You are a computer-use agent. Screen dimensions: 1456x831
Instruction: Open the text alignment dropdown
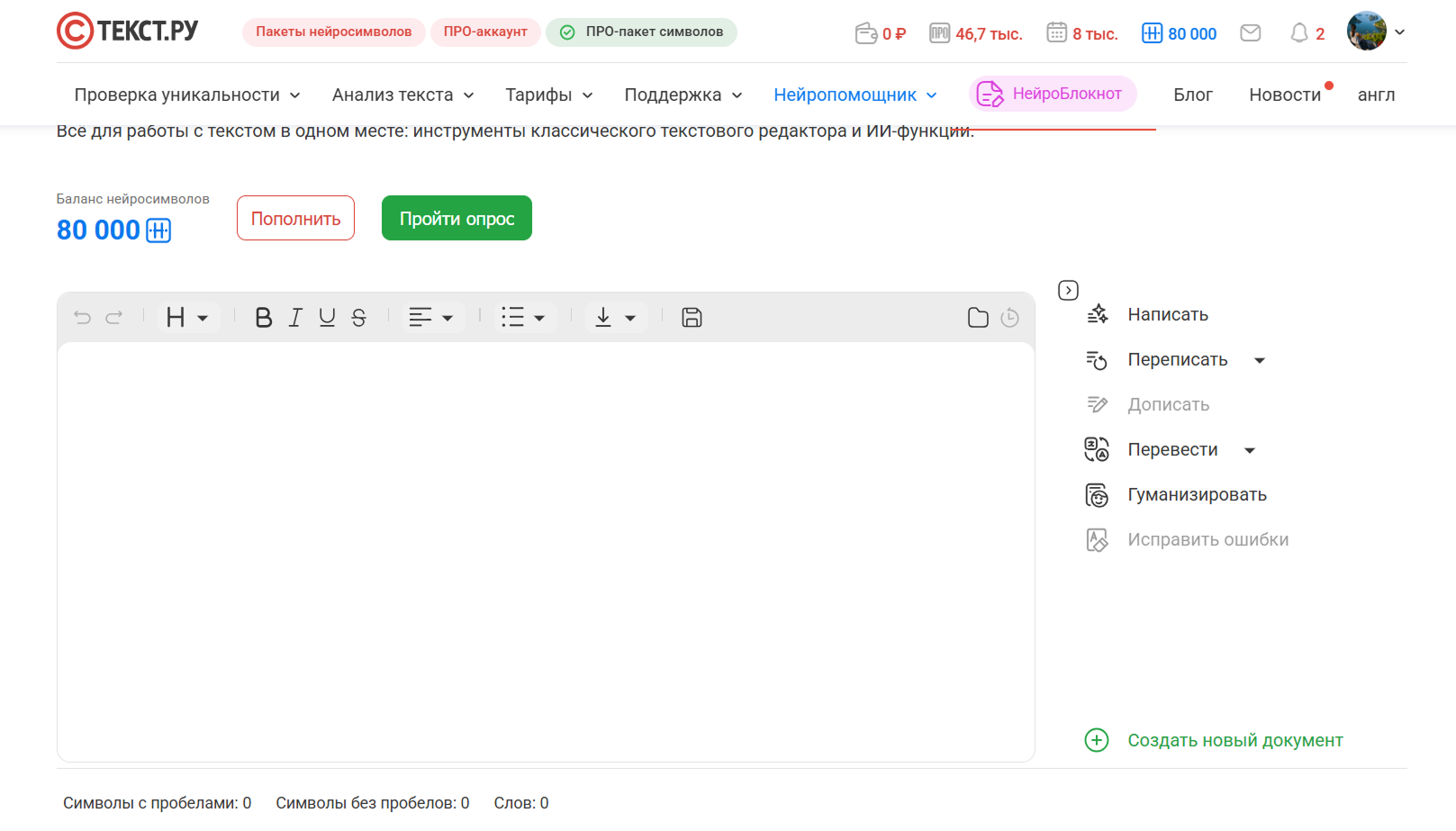431,317
